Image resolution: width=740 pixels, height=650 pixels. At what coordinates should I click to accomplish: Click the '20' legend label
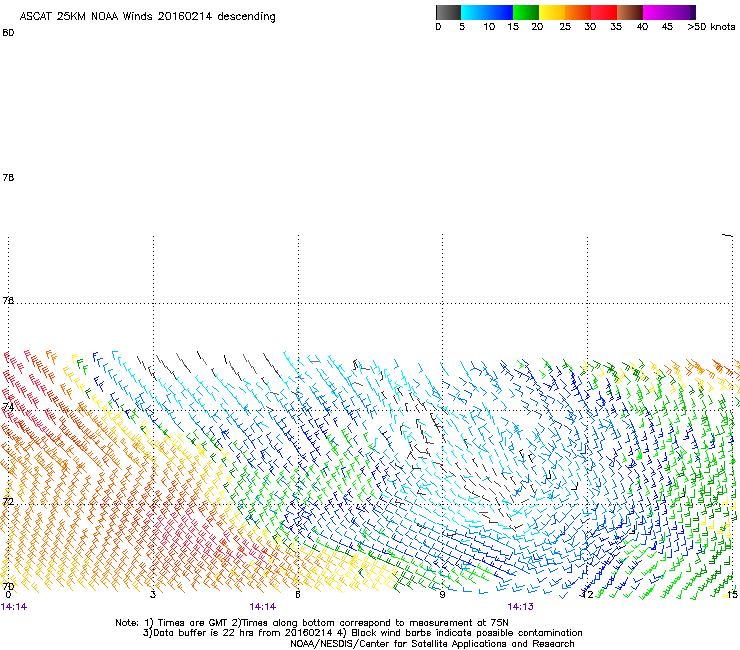pyautogui.click(x=537, y=27)
